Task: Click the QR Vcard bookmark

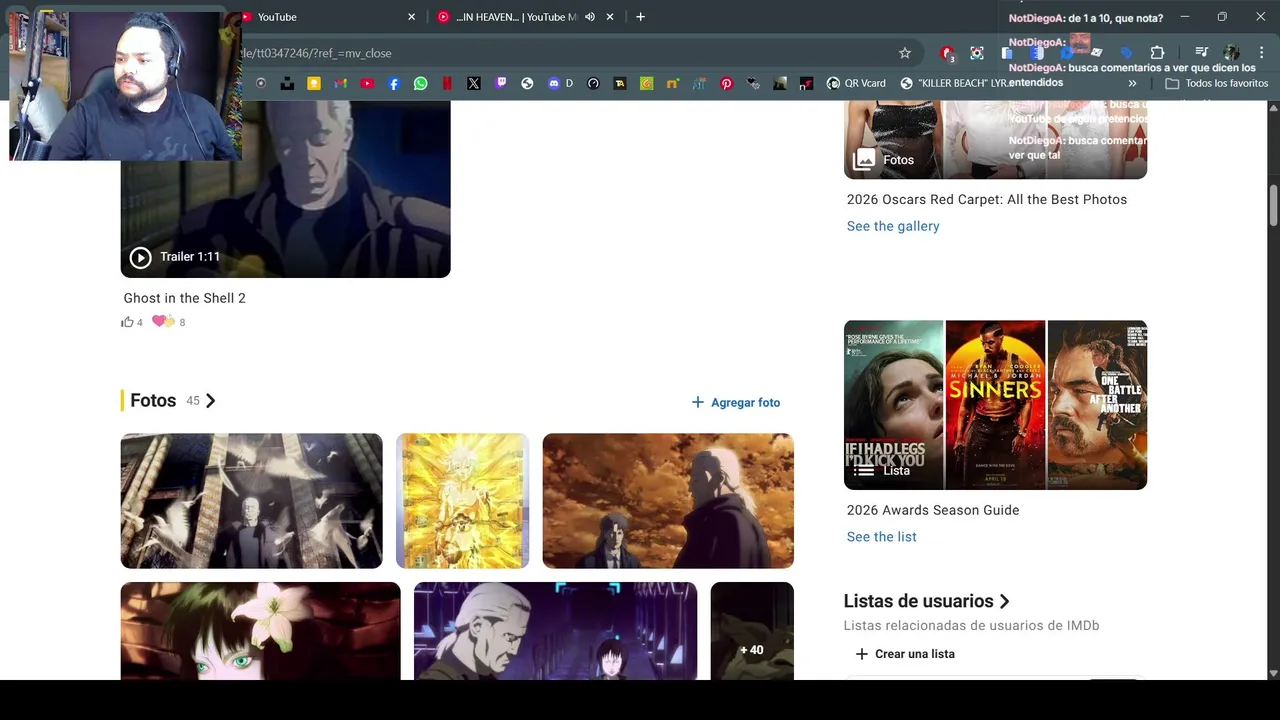Action: [x=856, y=84]
